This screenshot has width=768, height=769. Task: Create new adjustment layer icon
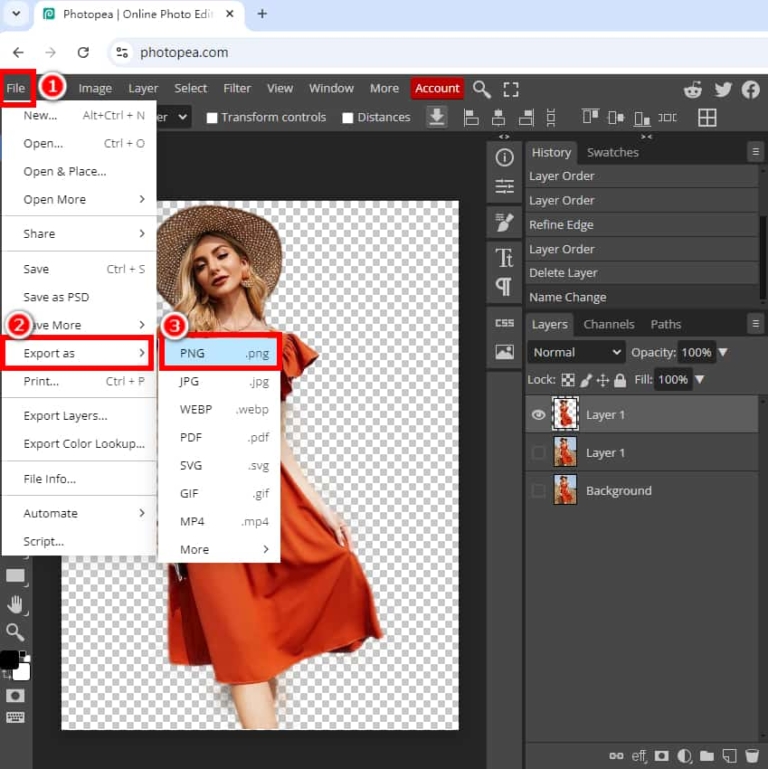point(684,756)
